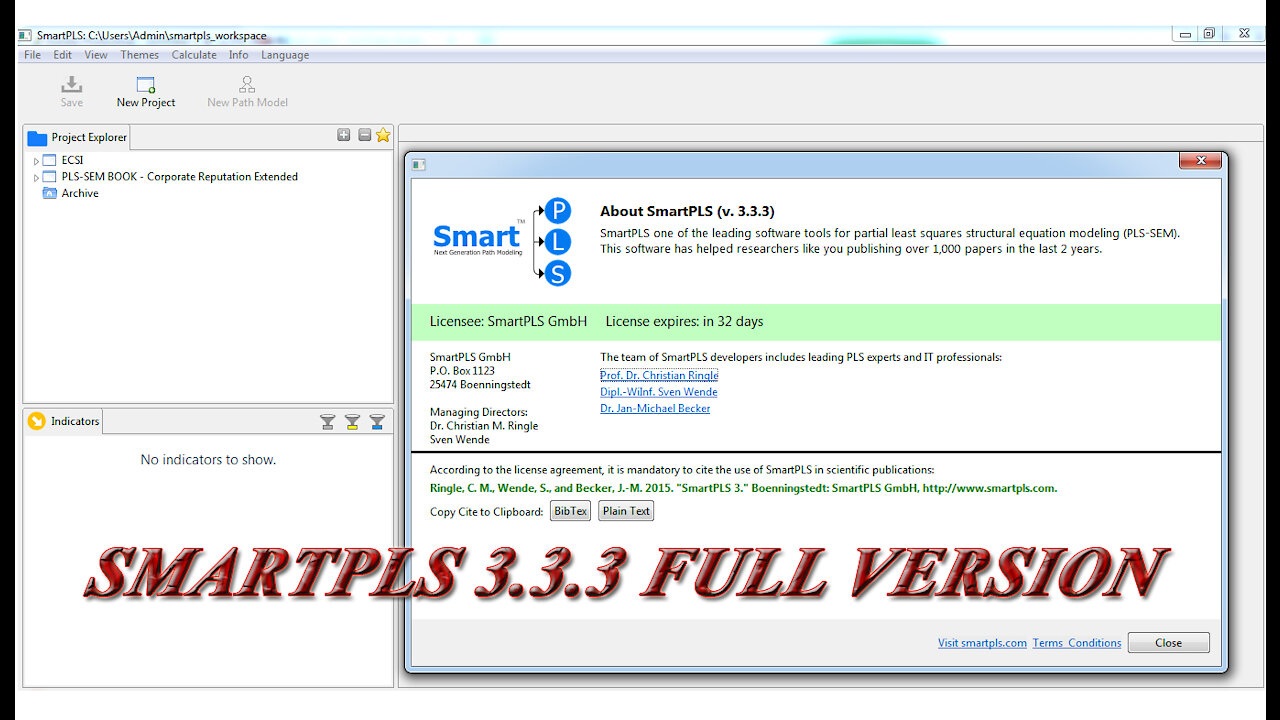Copy citation as Plain Text

point(626,511)
